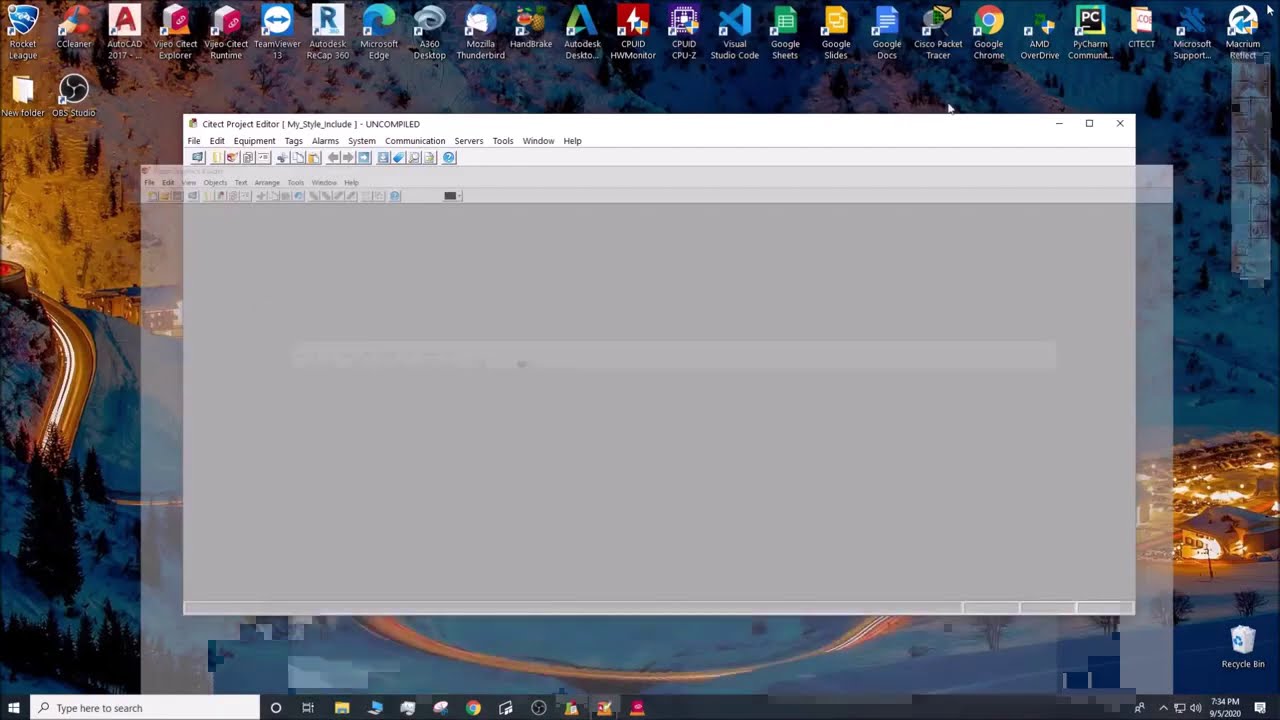Image resolution: width=1280 pixels, height=720 pixels.
Task: Click the Citect Explorer monitor toolbar icon
Action: click(x=198, y=158)
